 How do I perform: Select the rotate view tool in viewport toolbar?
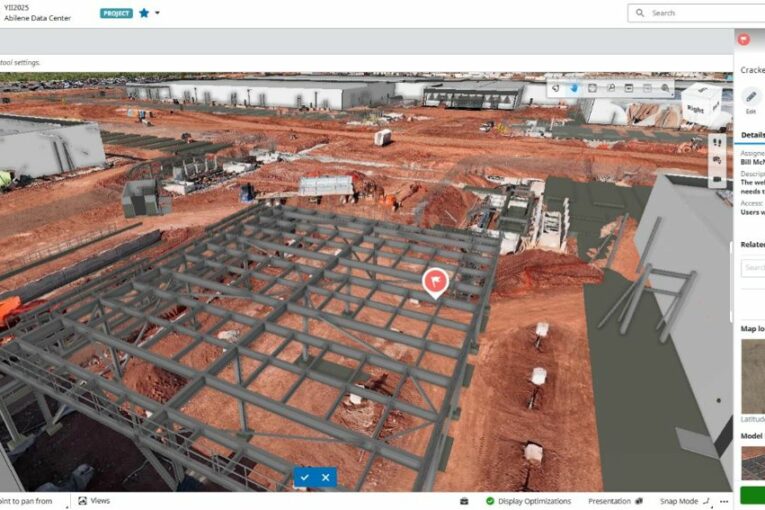point(556,88)
